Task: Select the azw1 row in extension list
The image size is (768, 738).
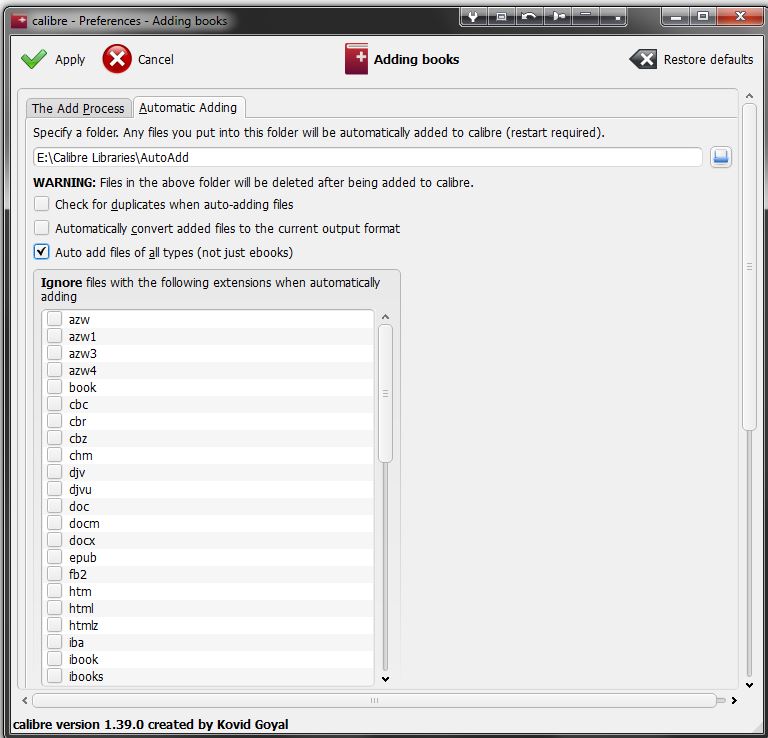Action: pyautogui.click(x=208, y=336)
